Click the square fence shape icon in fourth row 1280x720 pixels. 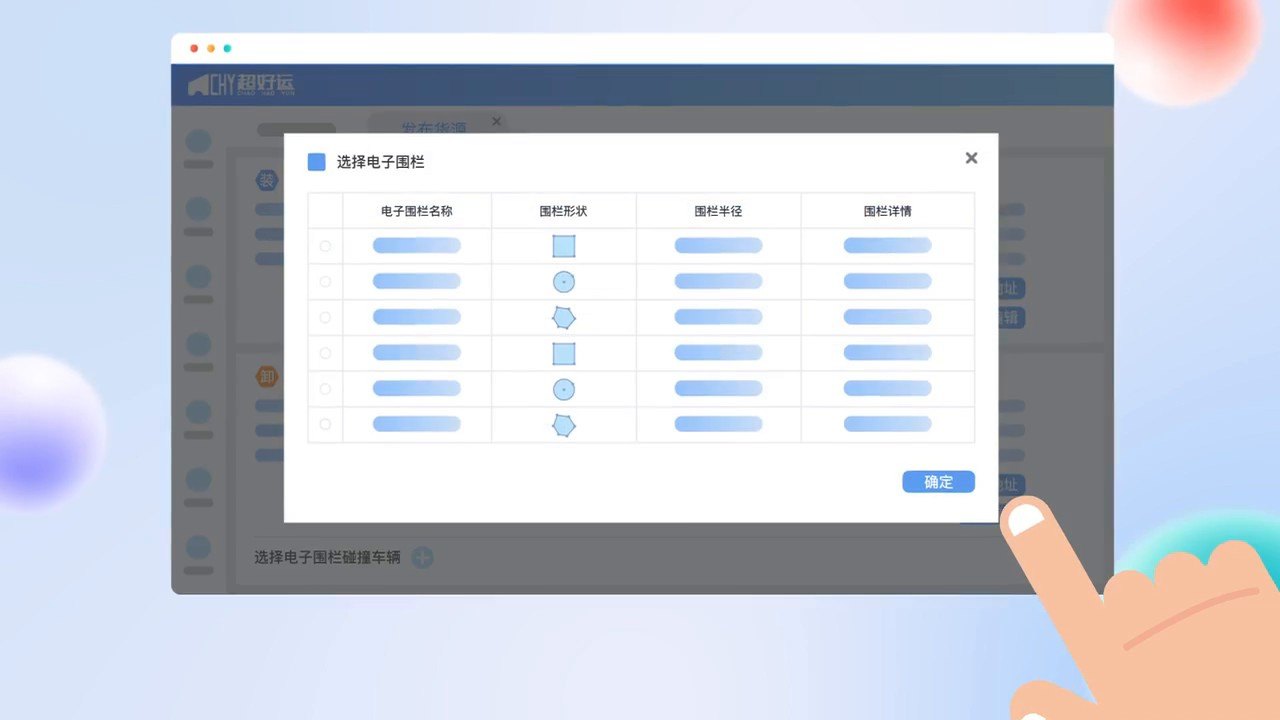pyautogui.click(x=564, y=353)
